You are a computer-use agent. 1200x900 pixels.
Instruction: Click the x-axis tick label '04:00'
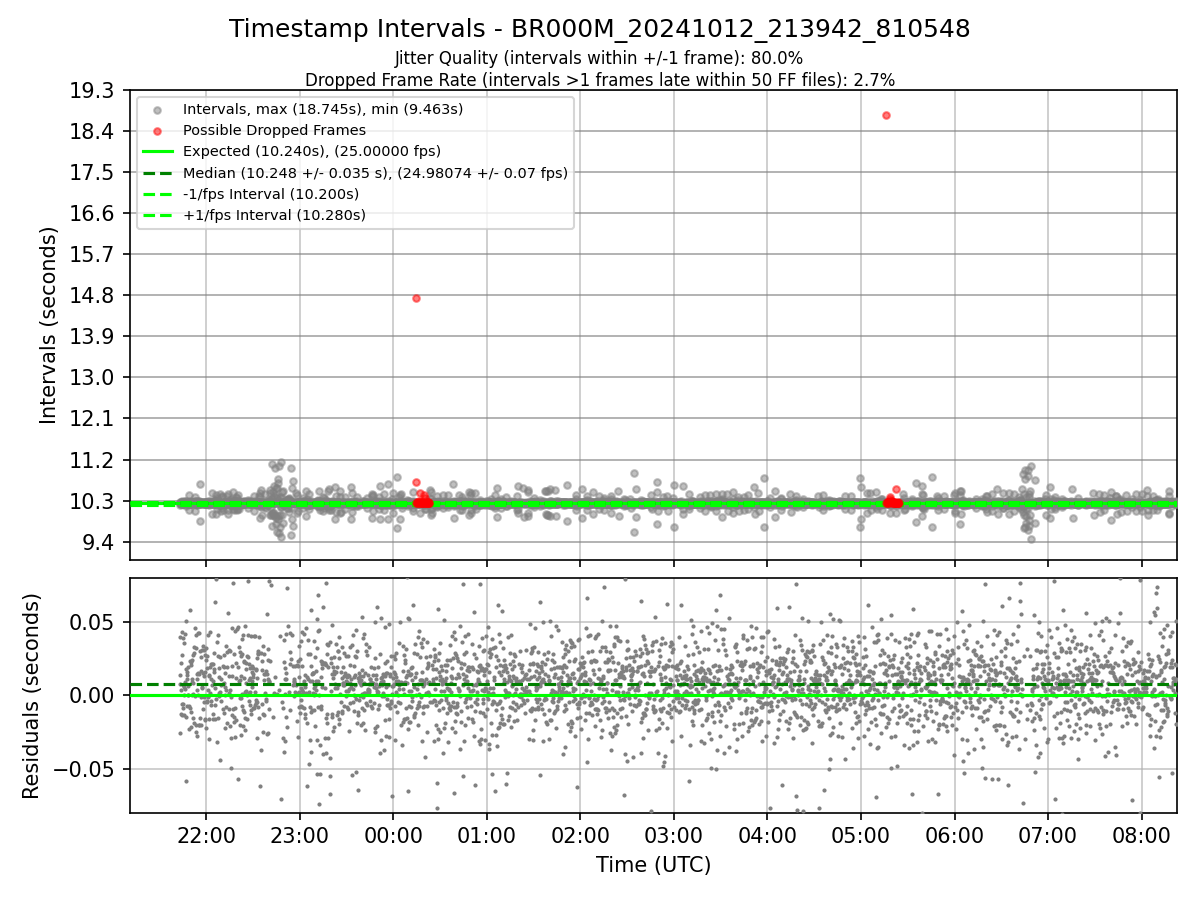(x=767, y=834)
